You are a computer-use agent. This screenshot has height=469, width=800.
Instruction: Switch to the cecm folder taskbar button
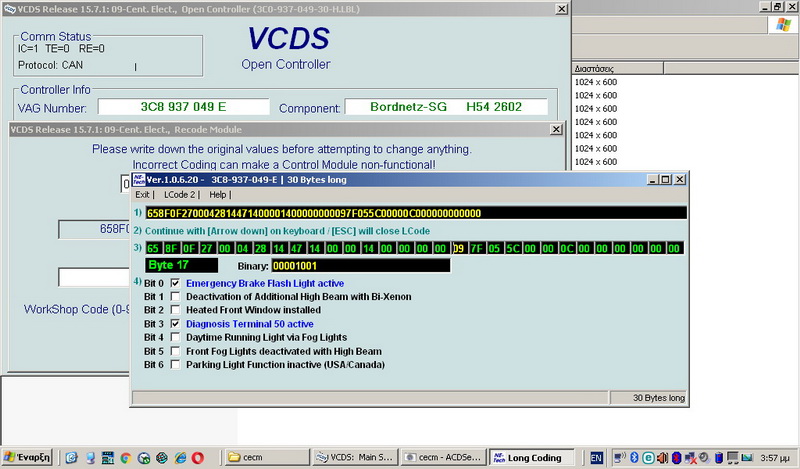pyautogui.click(x=267, y=457)
